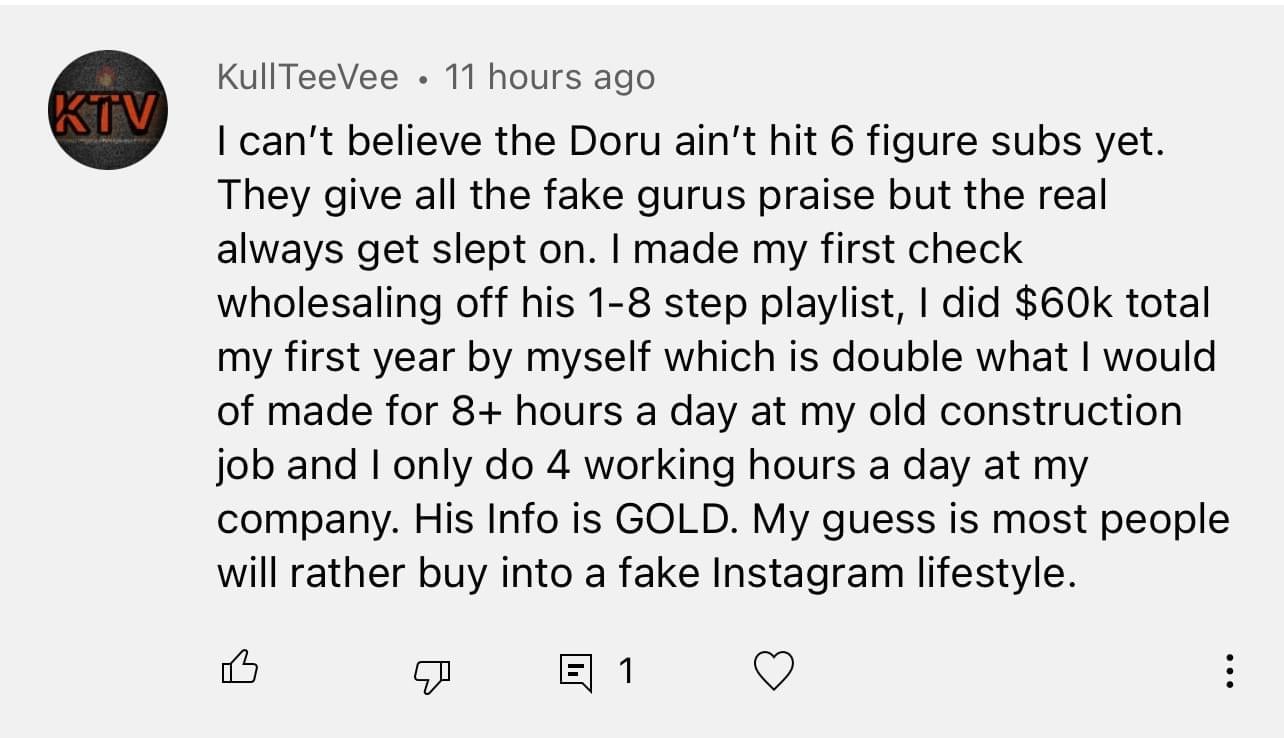Dislike the comment with thumbs-down icon

[x=431, y=674]
